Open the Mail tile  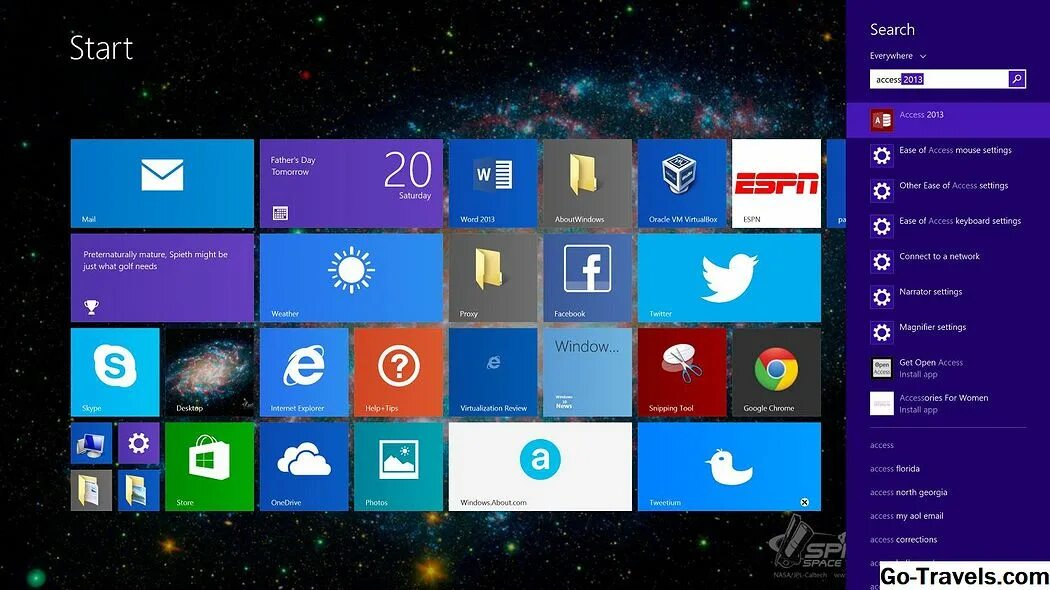click(x=162, y=183)
